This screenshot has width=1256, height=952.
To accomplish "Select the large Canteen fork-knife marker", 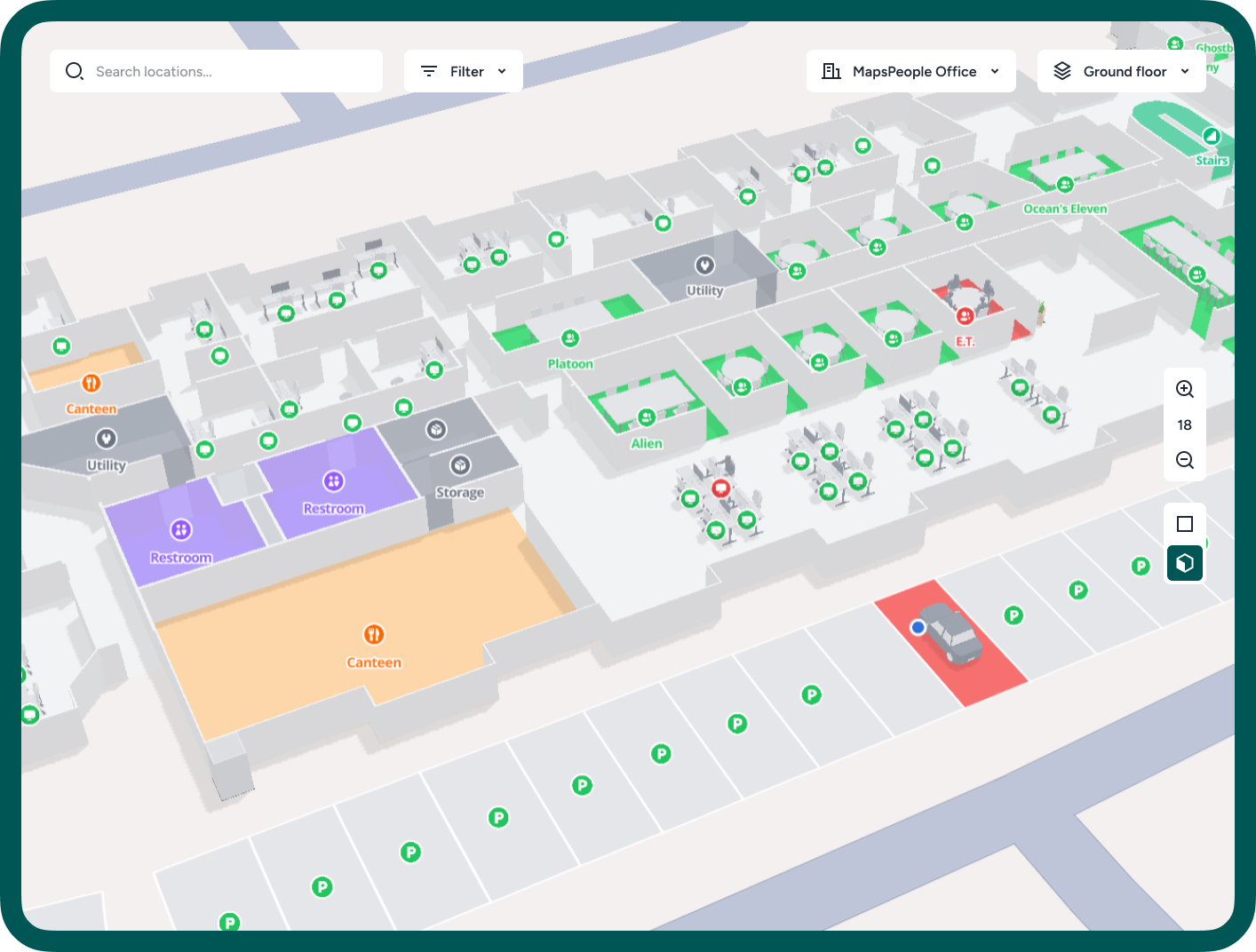I will [x=374, y=634].
